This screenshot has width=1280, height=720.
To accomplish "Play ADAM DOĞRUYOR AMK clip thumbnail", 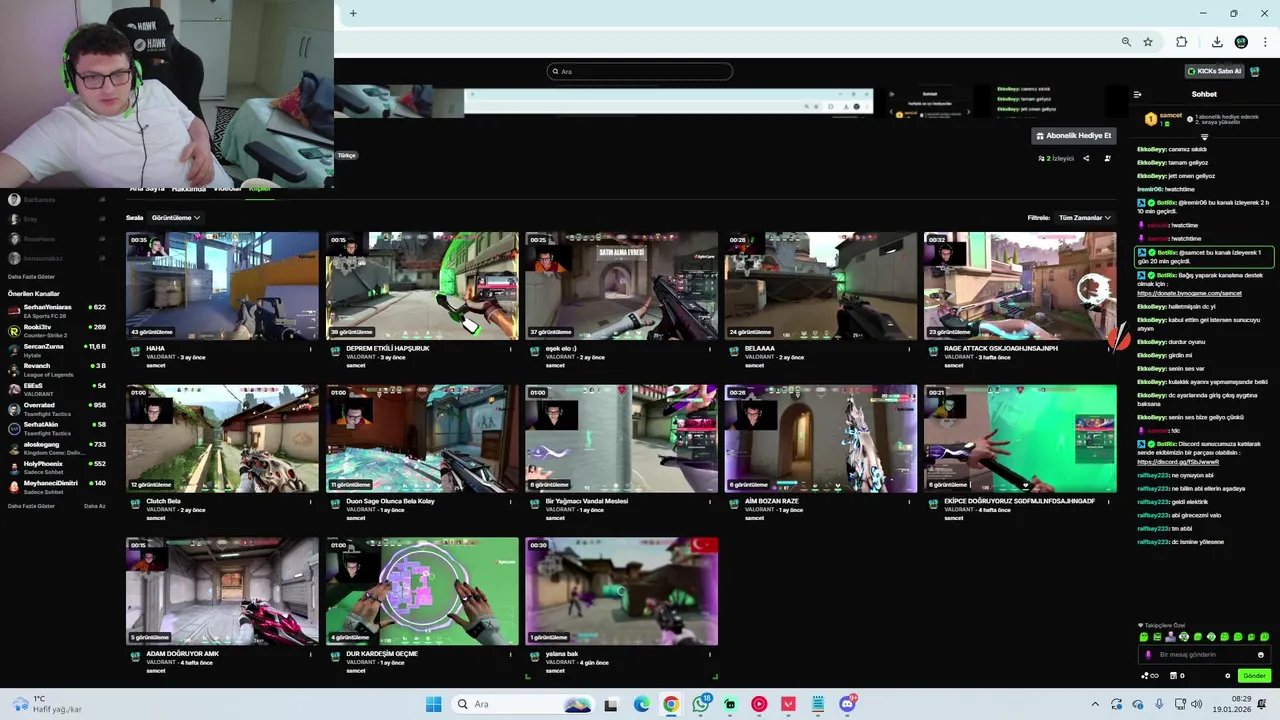I will tap(222, 591).
